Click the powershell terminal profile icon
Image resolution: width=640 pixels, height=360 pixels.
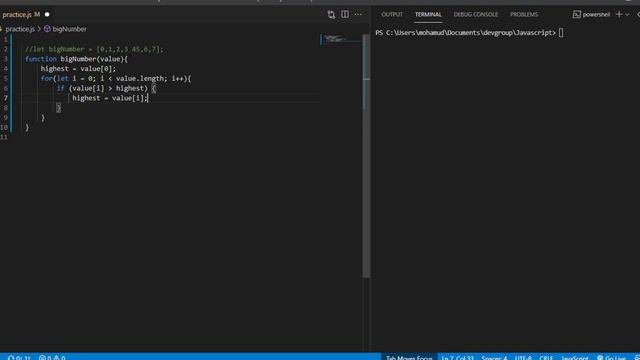click(576, 14)
